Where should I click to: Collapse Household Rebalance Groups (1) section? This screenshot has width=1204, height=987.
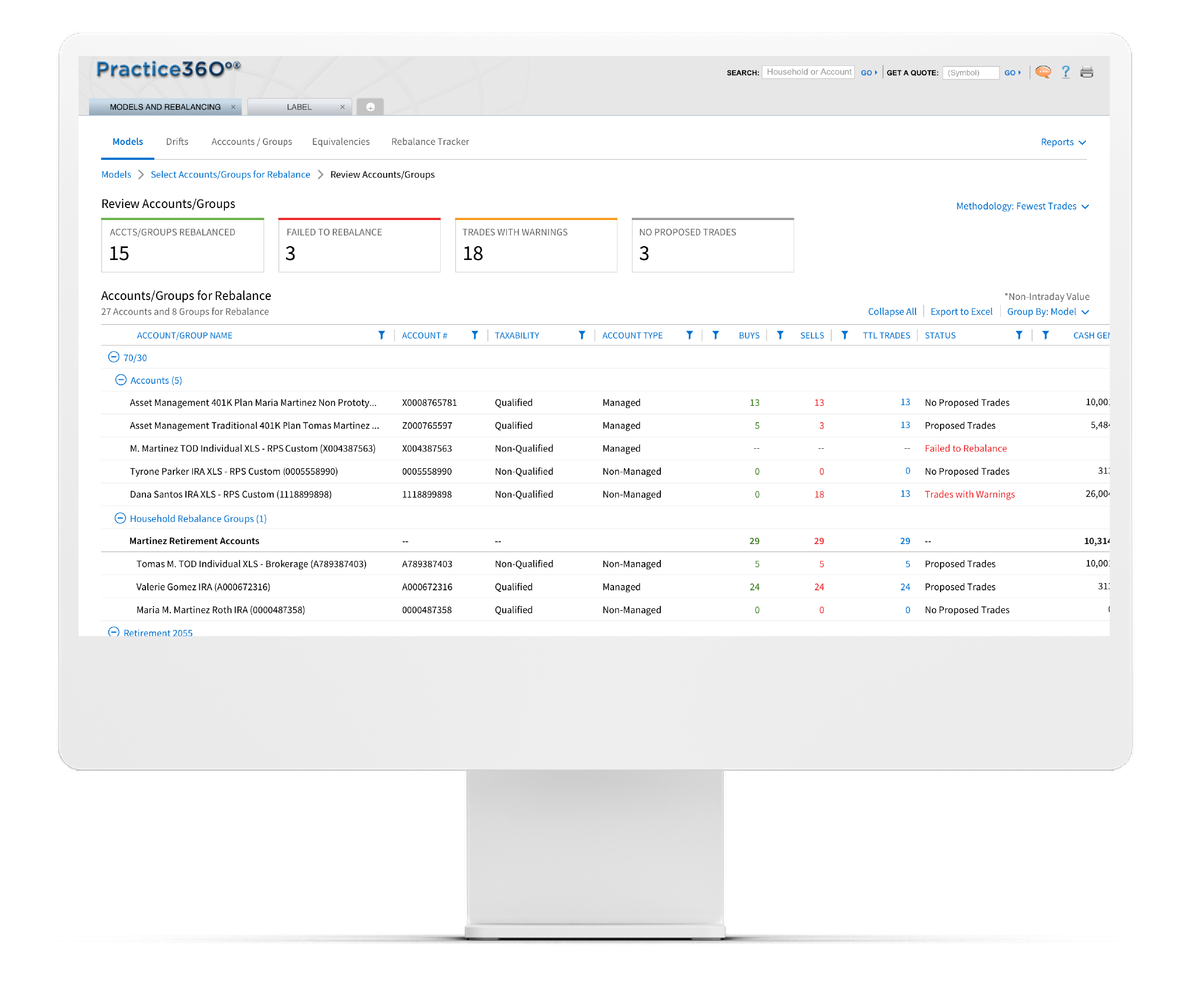(x=120, y=518)
